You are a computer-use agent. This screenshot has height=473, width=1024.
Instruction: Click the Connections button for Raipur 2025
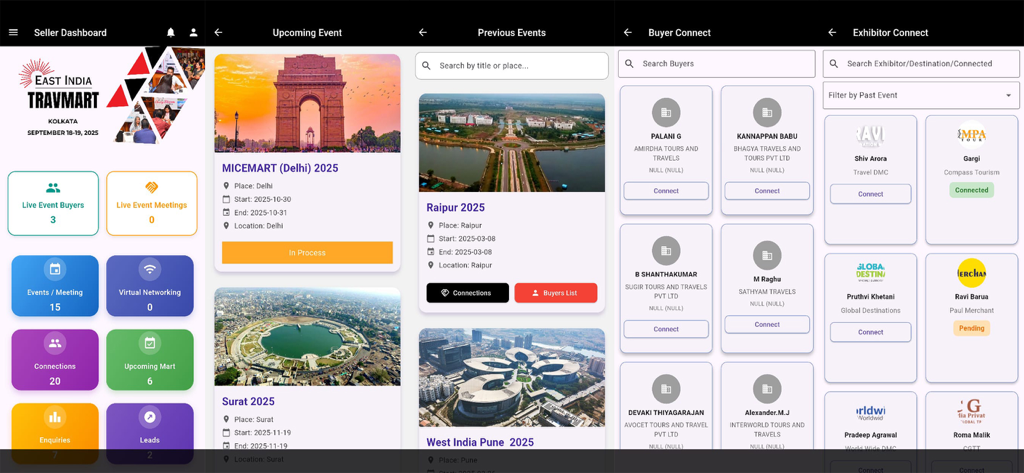point(468,293)
